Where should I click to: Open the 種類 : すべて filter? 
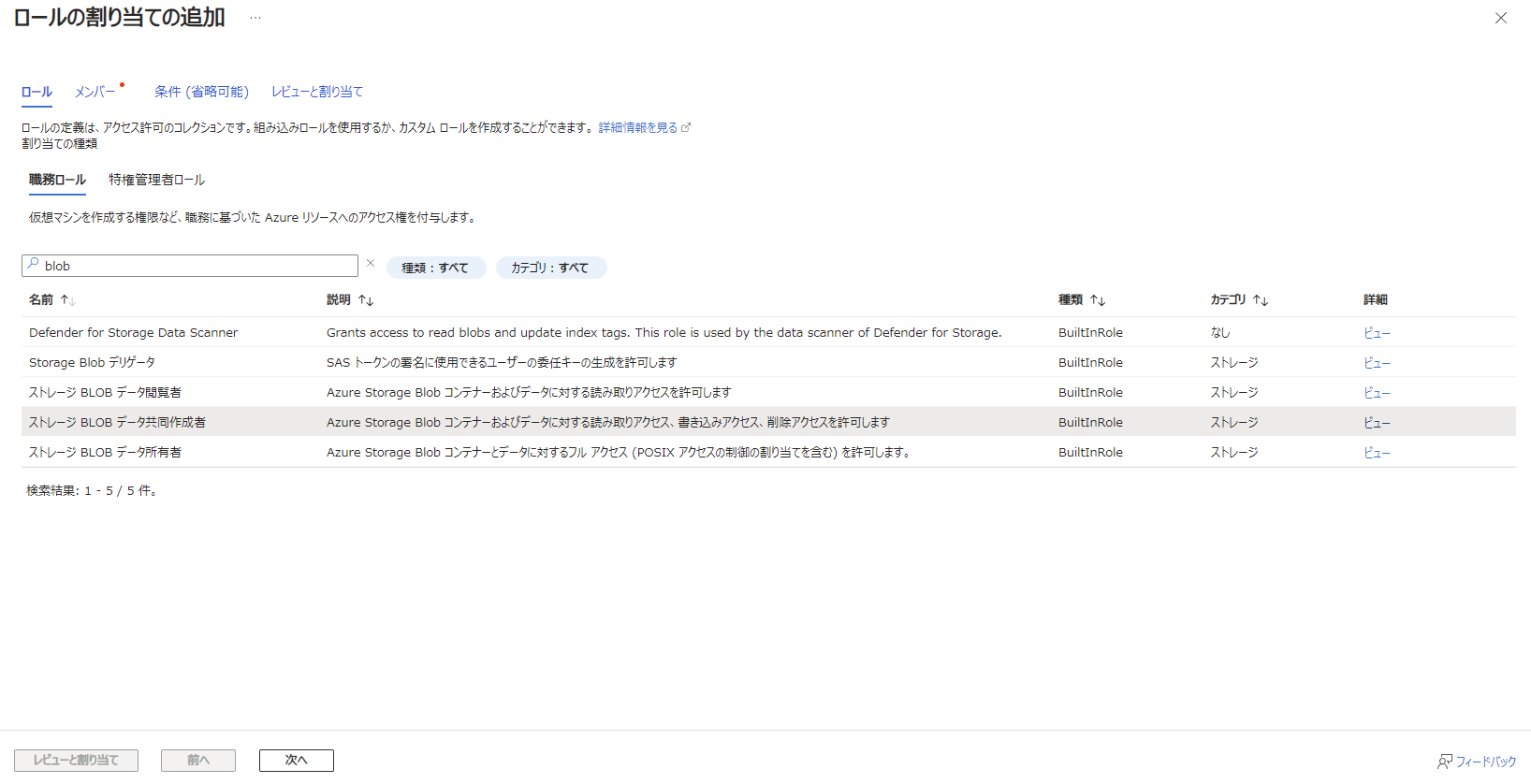tap(436, 268)
